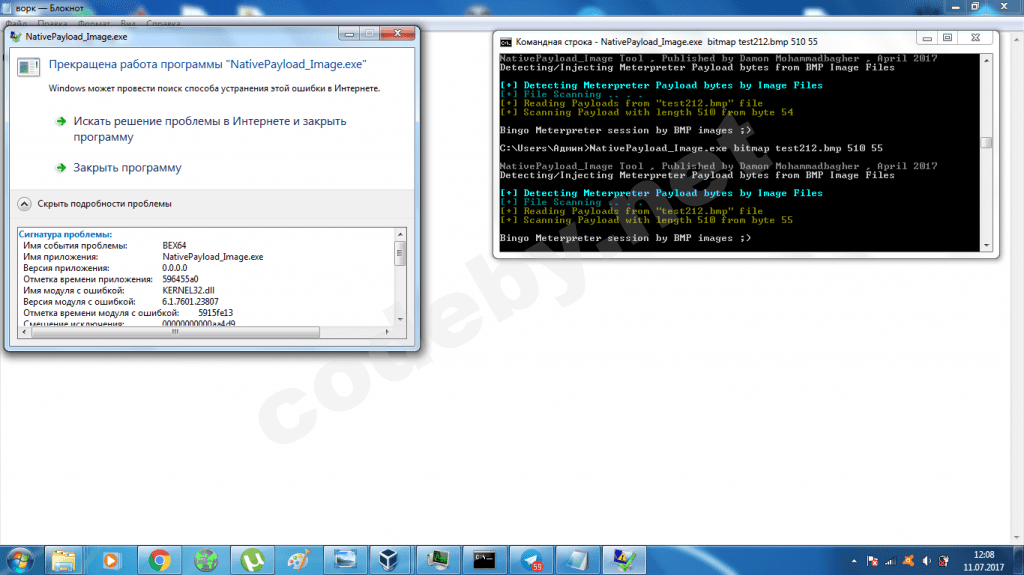
Task: Click the 'Сигнатура проблемы:' heading
Action: (65, 234)
